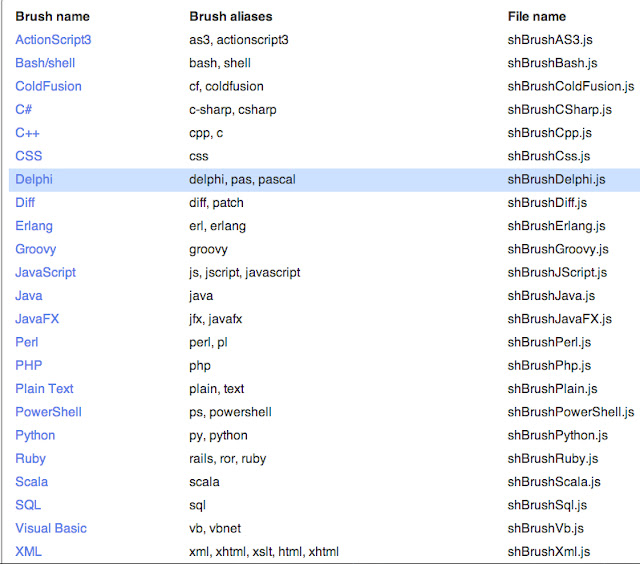Image resolution: width=640 pixels, height=564 pixels.
Task: Click the aliases text 'cpp, c'
Action: [x=206, y=133]
